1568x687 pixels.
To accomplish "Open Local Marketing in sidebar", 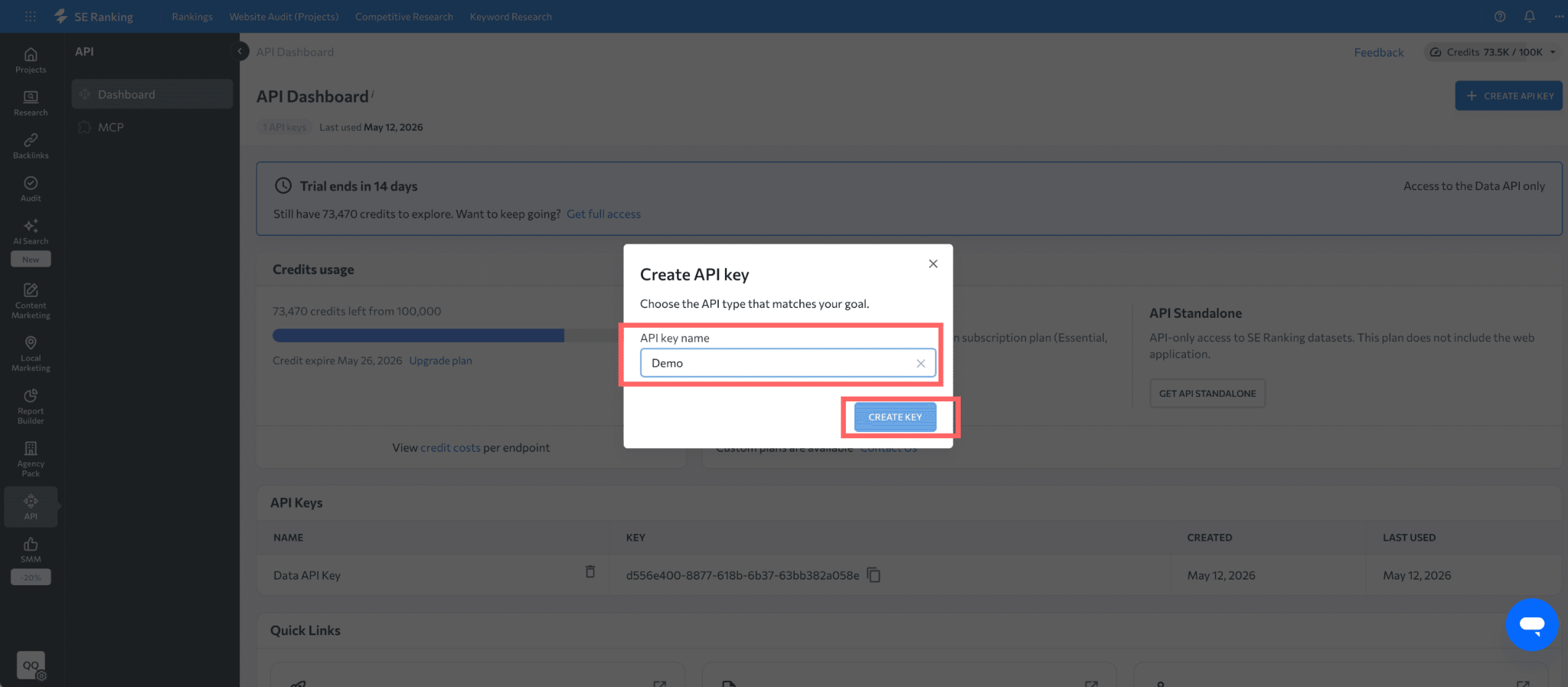I will [x=31, y=354].
